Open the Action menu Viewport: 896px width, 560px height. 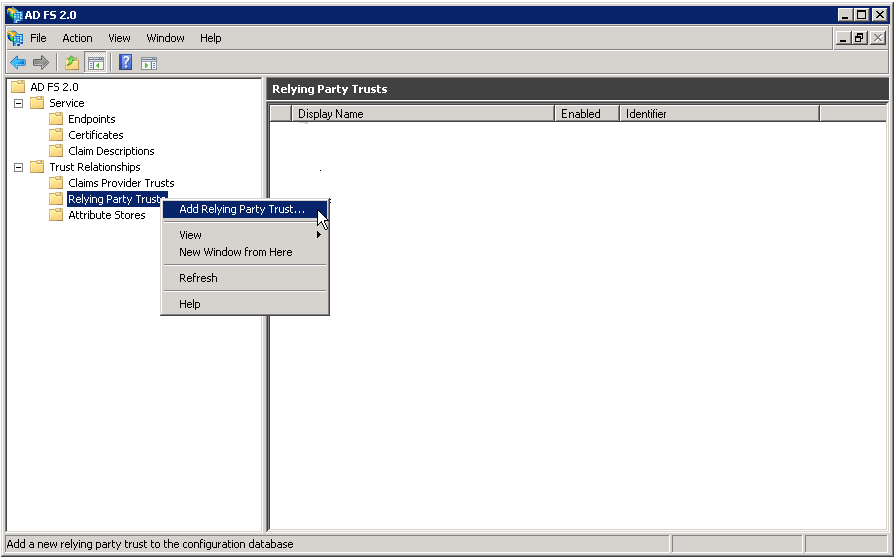[77, 38]
